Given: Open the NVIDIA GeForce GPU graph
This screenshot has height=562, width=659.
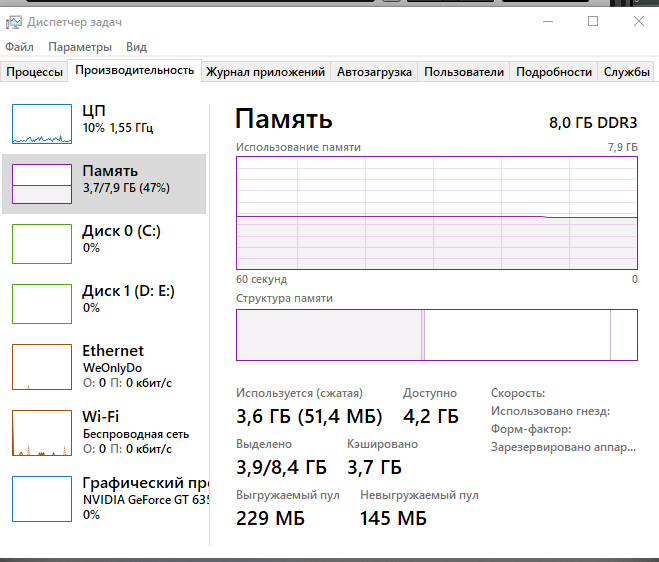Looking at the screenshot, I should 43,497.
